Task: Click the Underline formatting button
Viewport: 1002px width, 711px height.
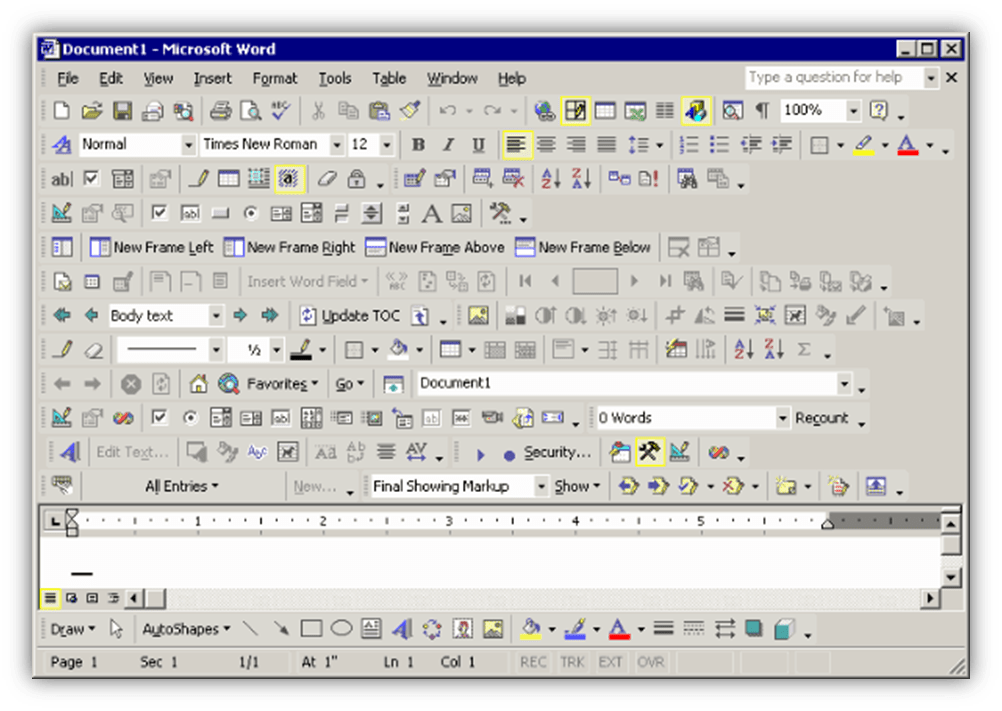Action: [479, 145]
